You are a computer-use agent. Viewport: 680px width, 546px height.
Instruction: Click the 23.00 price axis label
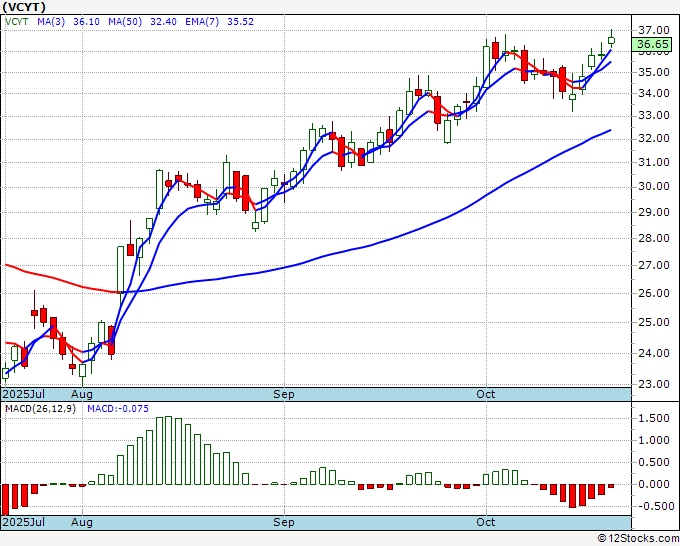coord(654,384)
